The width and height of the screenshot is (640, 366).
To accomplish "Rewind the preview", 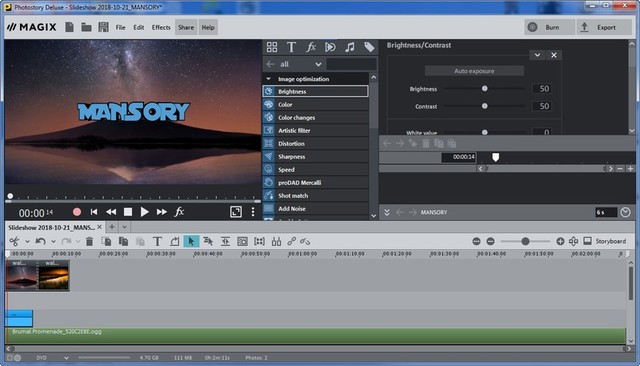I will 111,211.
